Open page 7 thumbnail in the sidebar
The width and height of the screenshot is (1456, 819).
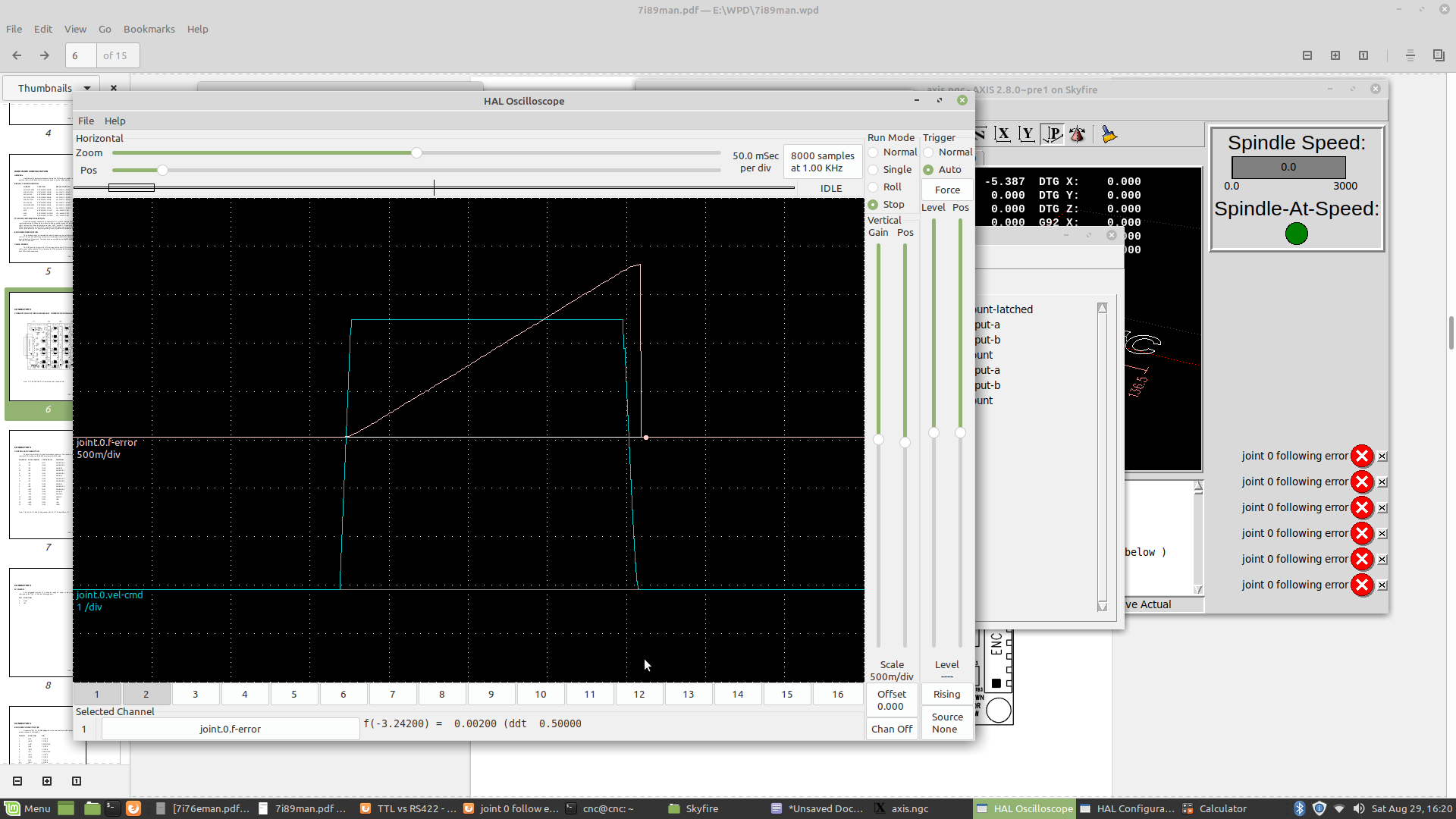pos(42,485)
